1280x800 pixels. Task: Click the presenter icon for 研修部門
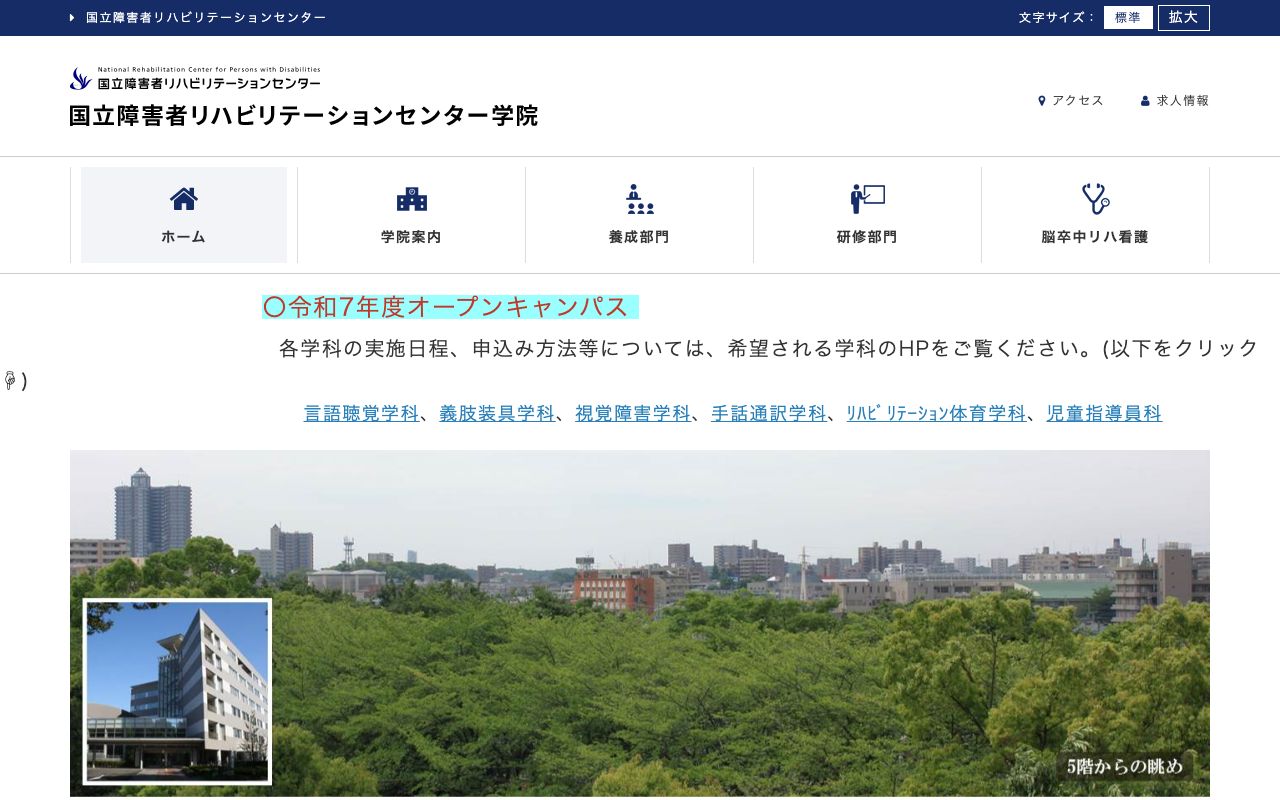click(866, 198)
